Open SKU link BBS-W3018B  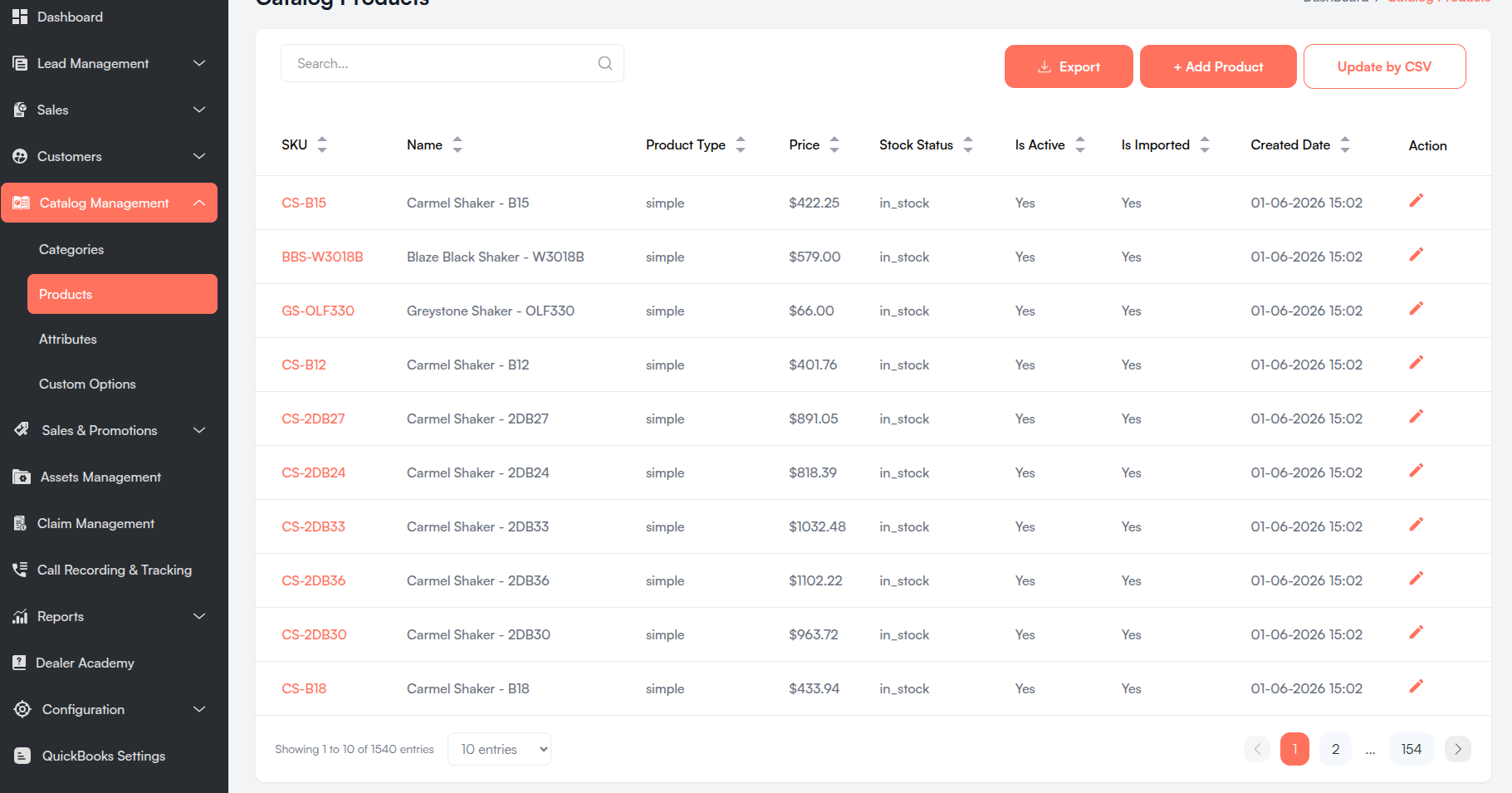(x=322, y=257)
